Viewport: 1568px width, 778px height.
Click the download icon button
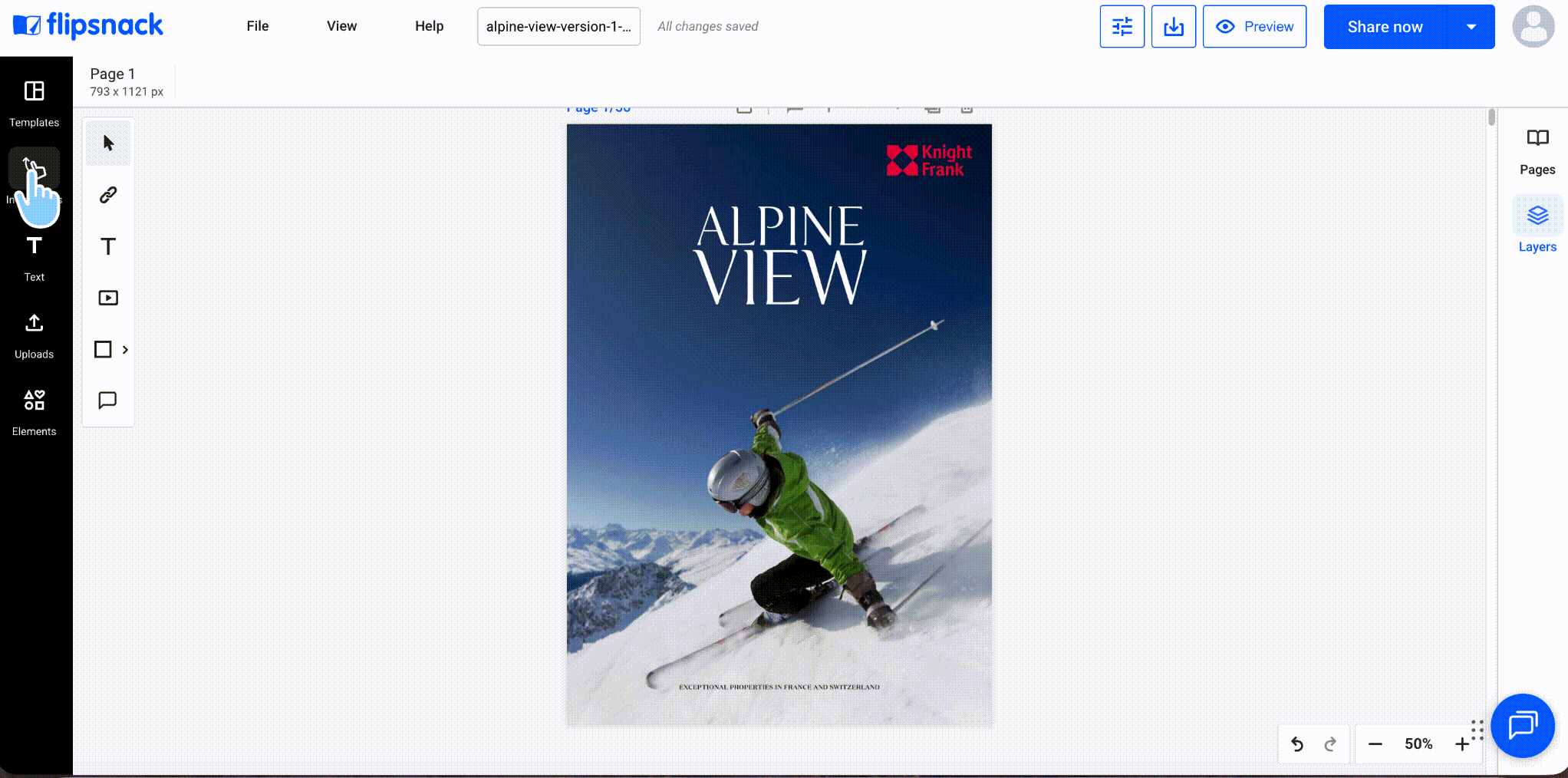coord(1174,27)
